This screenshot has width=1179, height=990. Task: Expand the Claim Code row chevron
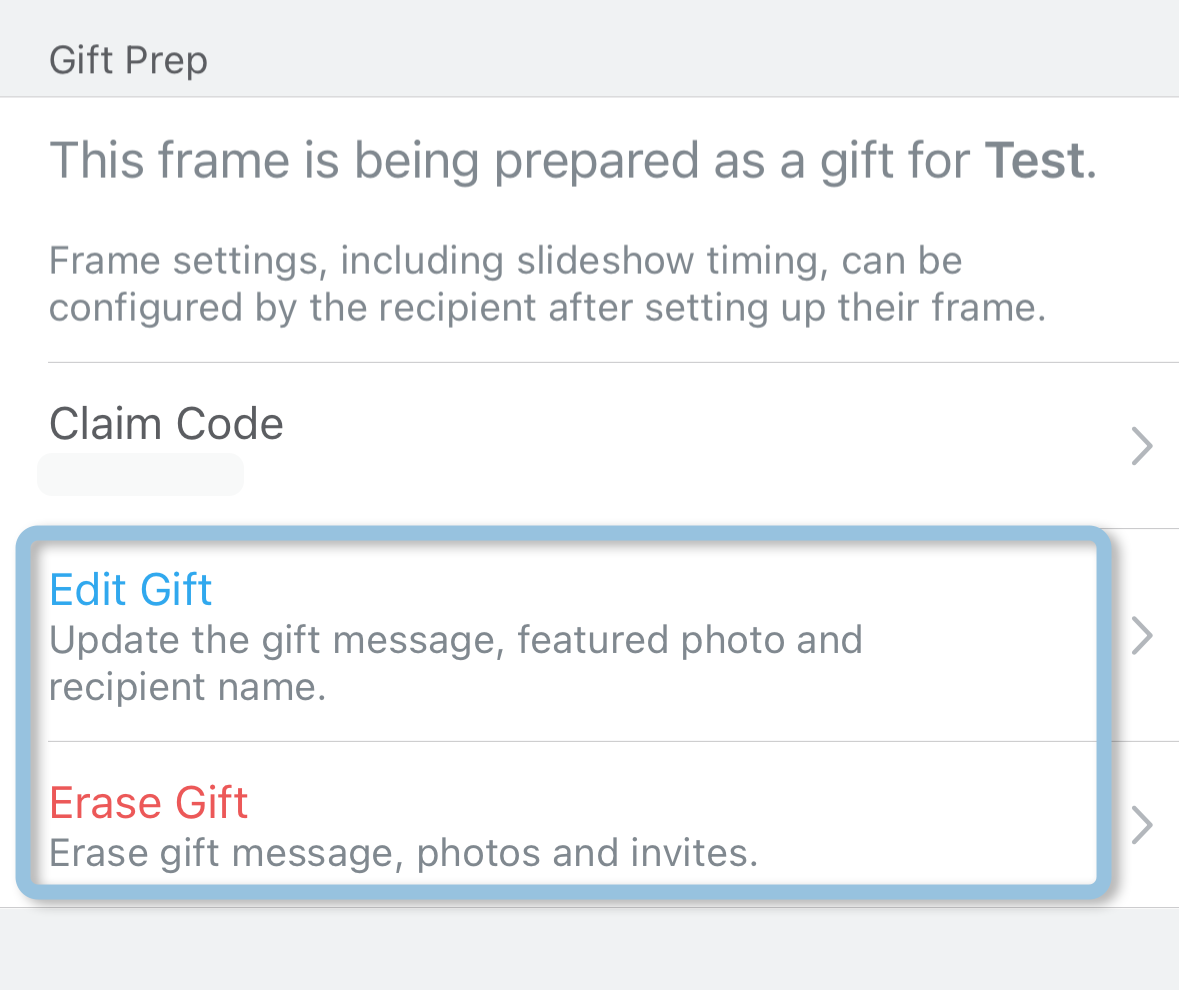(x=1142, y=447)
